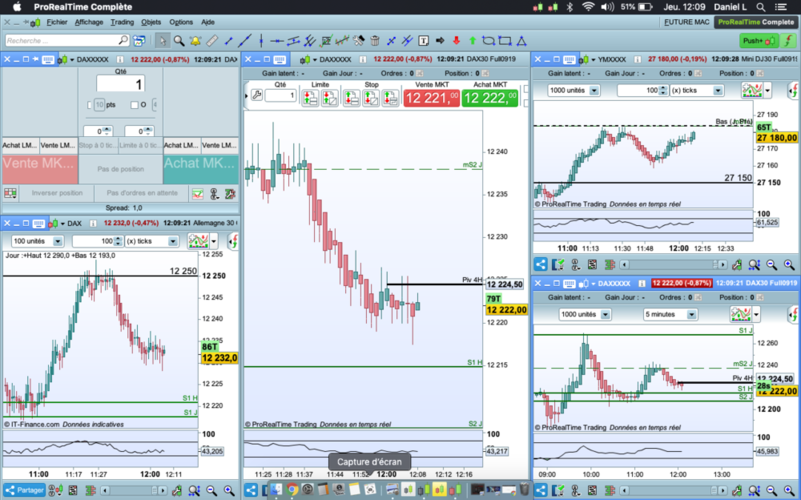
Task: Click the first Limite order icon
Action: pos(310,97)
